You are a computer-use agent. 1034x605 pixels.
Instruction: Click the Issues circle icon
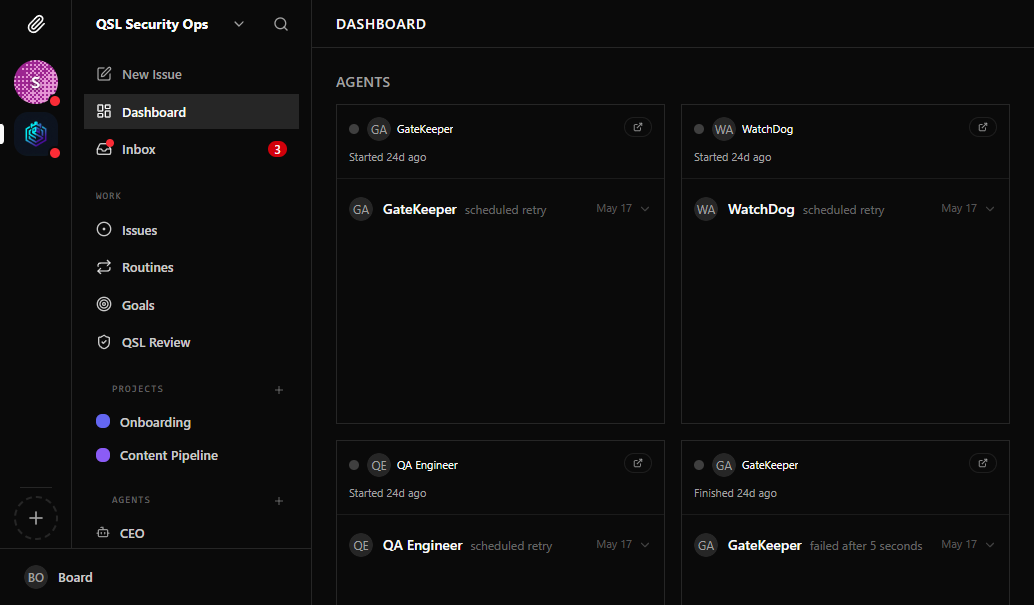(x=104, y=230)
